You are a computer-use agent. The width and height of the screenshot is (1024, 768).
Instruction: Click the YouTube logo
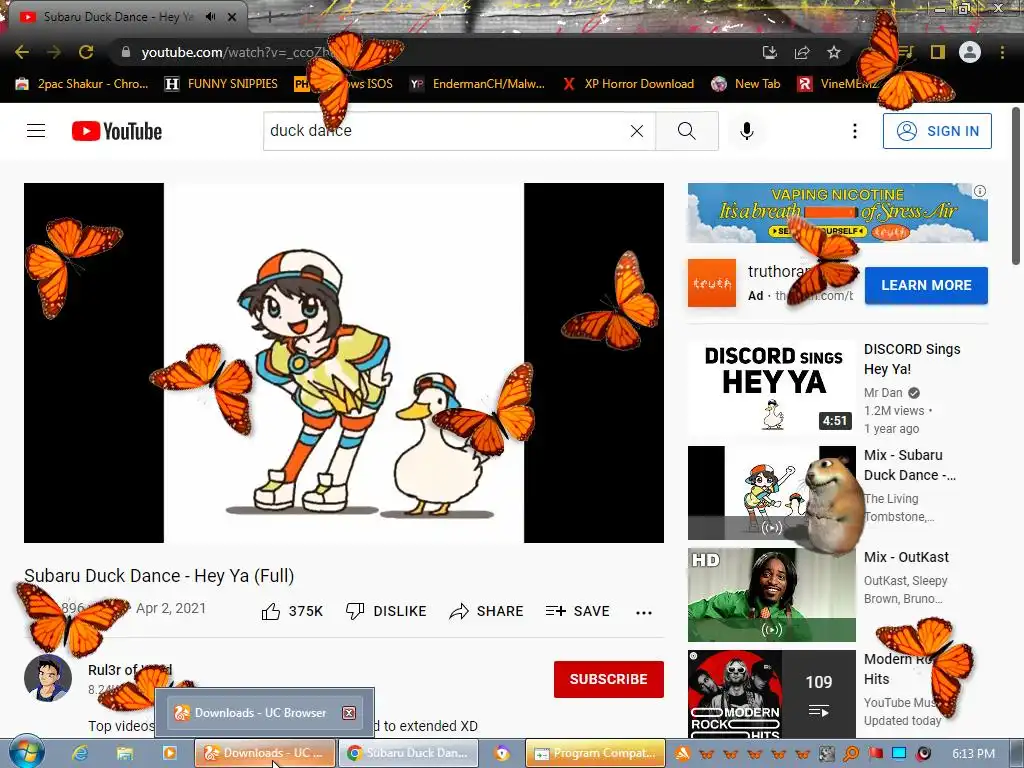(117, 131)
